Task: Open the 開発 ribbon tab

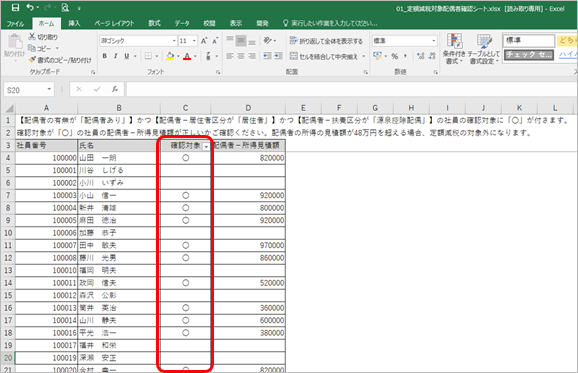Action: pyautogui.click(x=262, y=23)
